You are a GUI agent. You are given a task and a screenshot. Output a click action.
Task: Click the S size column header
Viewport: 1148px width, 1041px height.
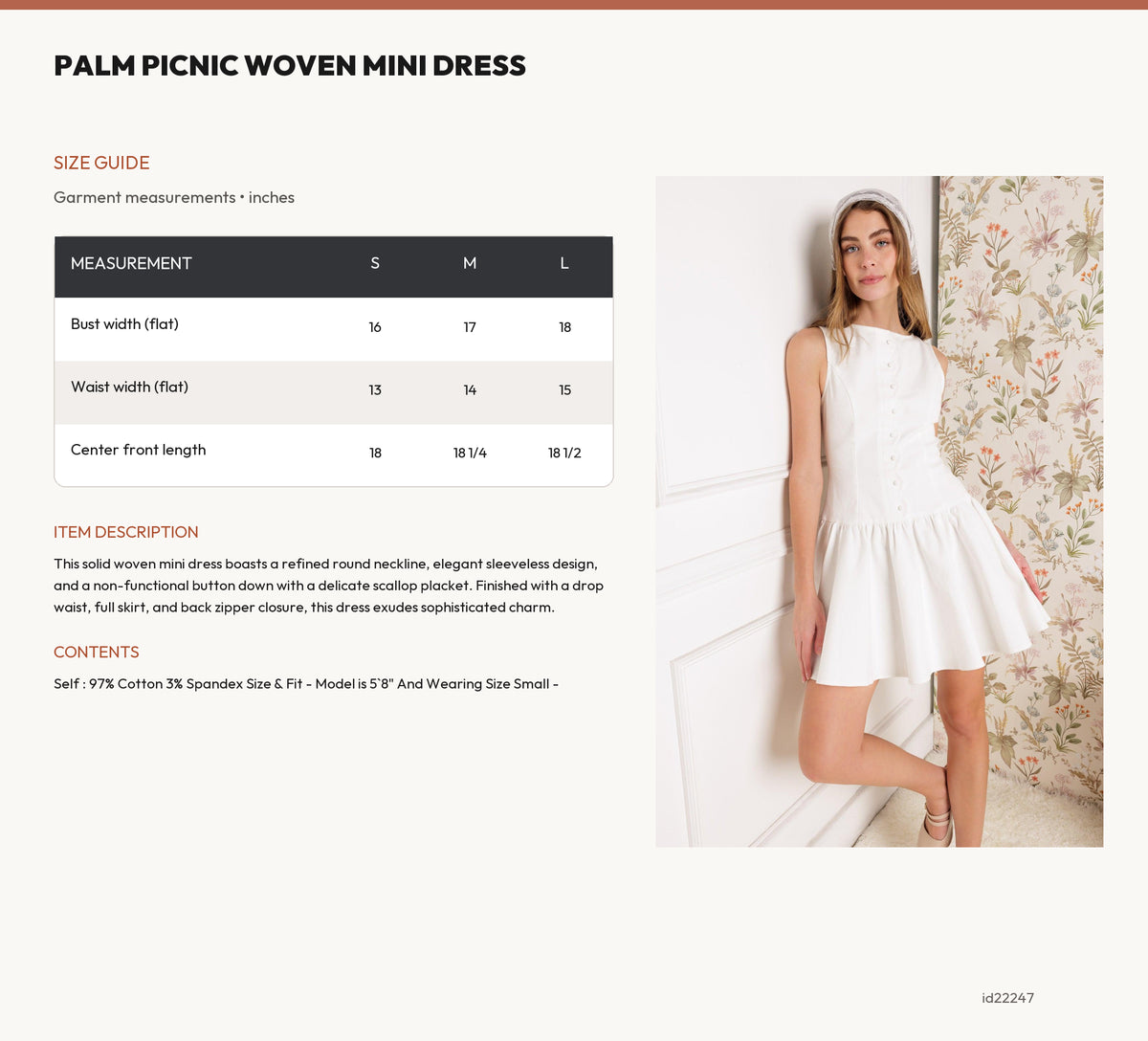pyautogui.click(x=375, y=263)
